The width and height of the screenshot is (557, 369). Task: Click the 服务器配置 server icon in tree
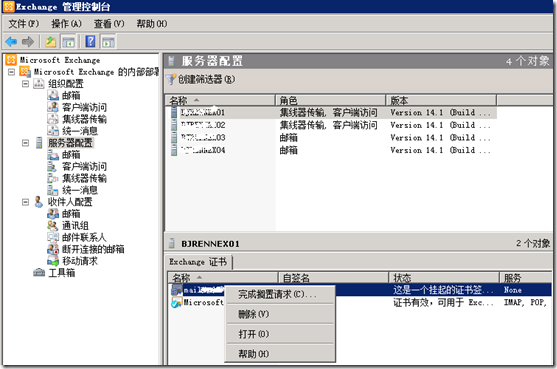(x=39, y=142)
